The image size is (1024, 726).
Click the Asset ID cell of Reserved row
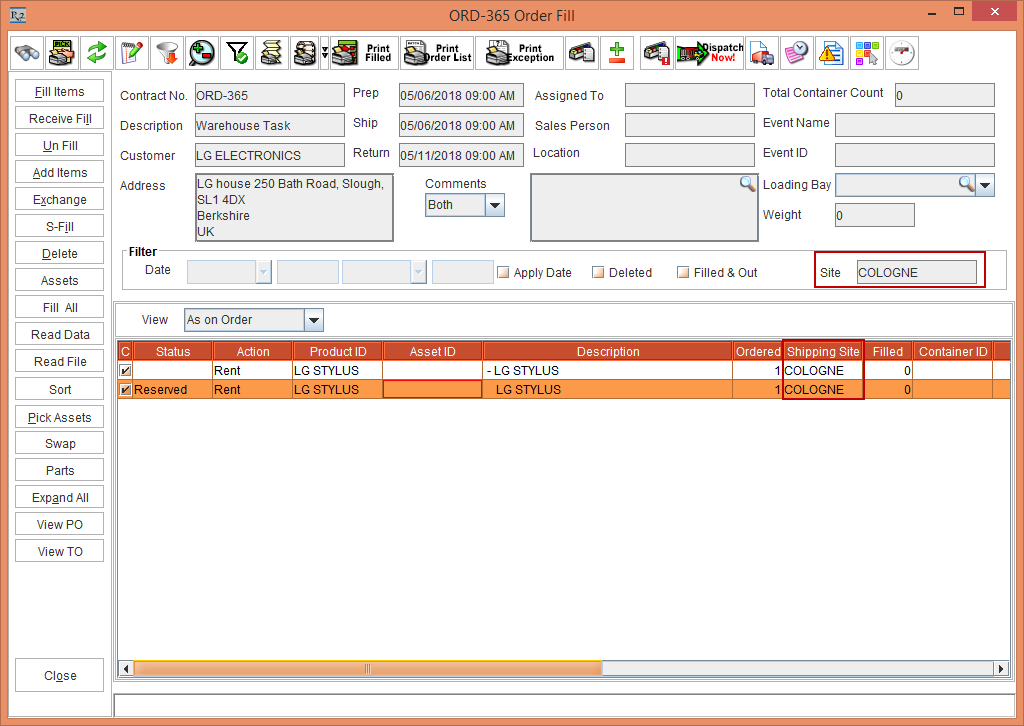(x=432, y=390)
